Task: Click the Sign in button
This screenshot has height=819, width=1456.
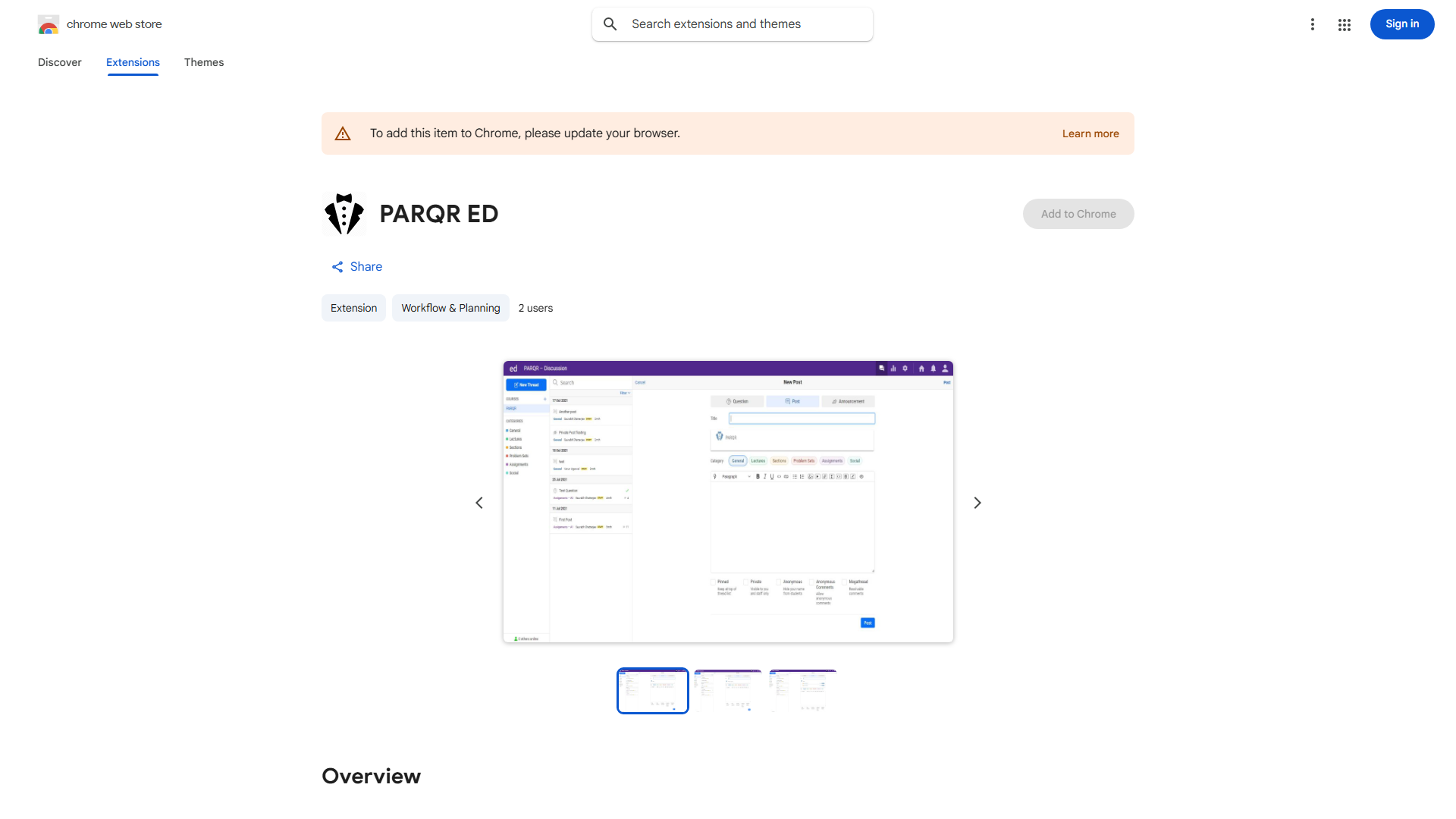Action: [x=1401, y=24]
